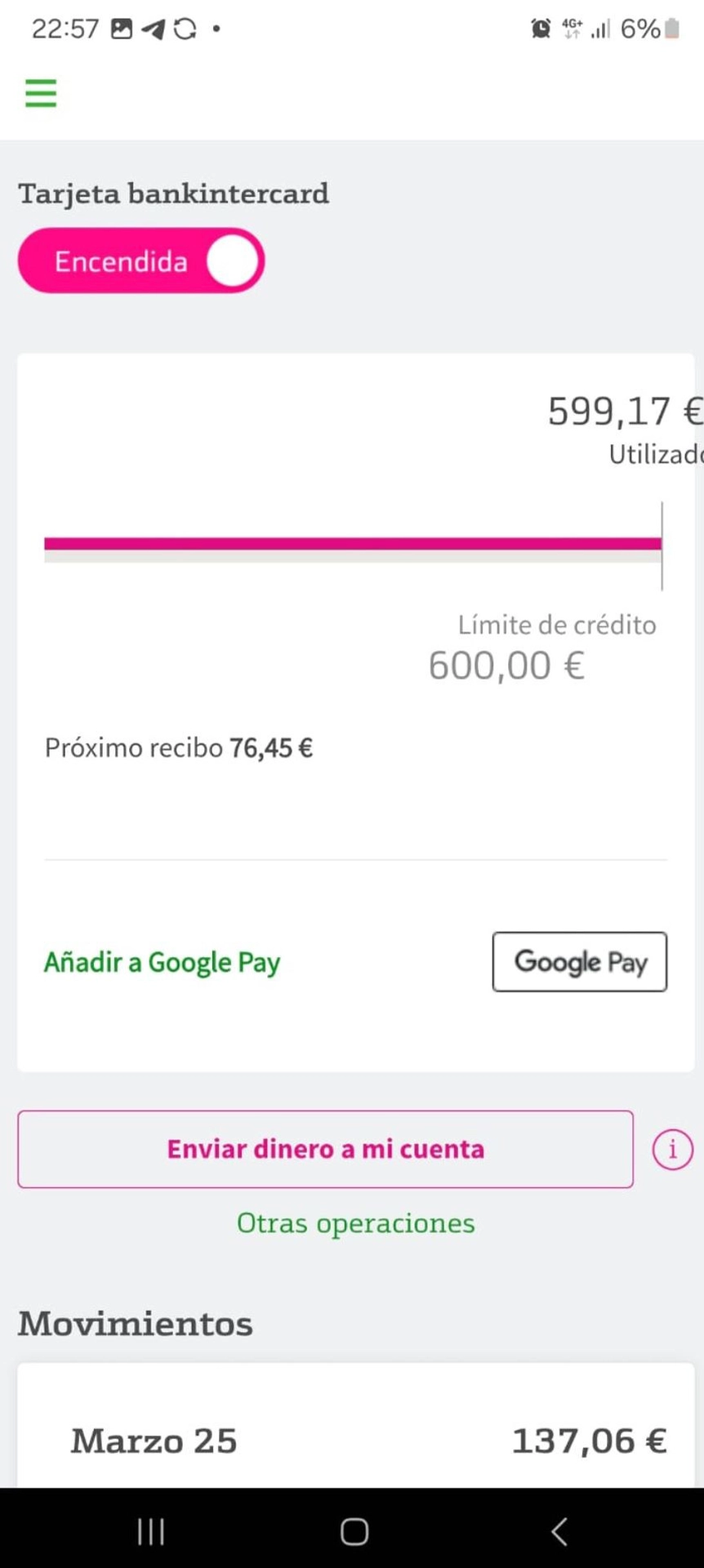
Task: Tap the Movimientos section heading
Action: point(136,1323)
